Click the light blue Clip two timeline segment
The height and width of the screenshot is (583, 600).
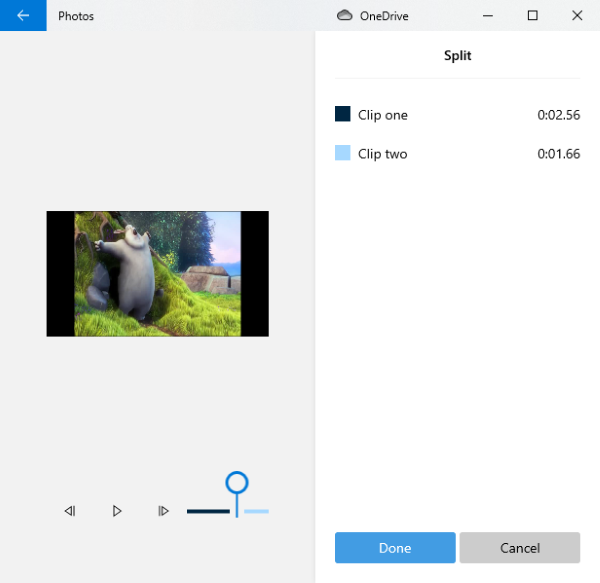256,511
